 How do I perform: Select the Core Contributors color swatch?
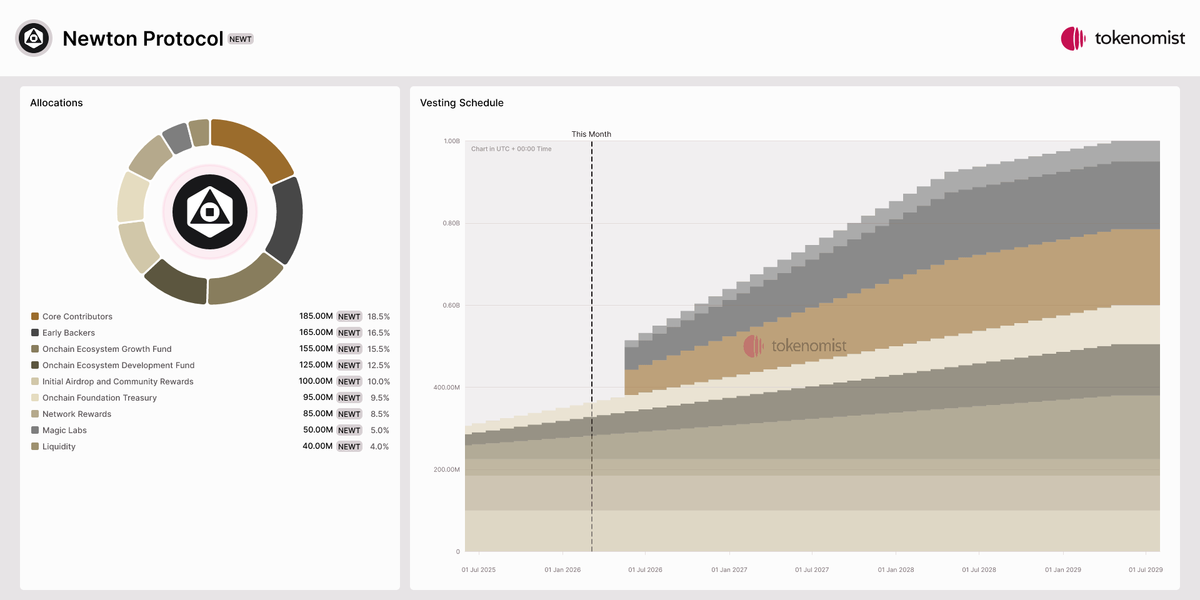click(33, 316)
